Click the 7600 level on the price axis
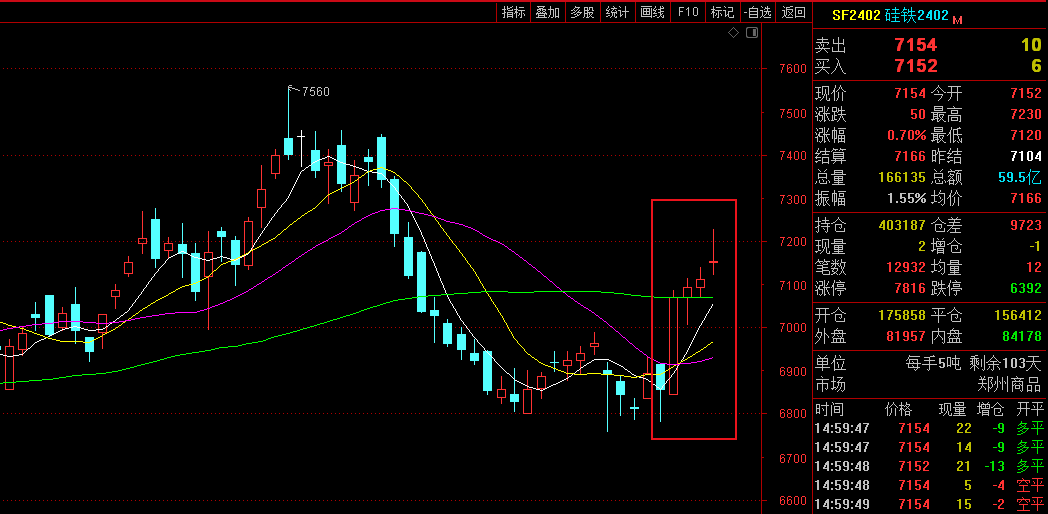1048x514 pixels. (x=792, y=69)
